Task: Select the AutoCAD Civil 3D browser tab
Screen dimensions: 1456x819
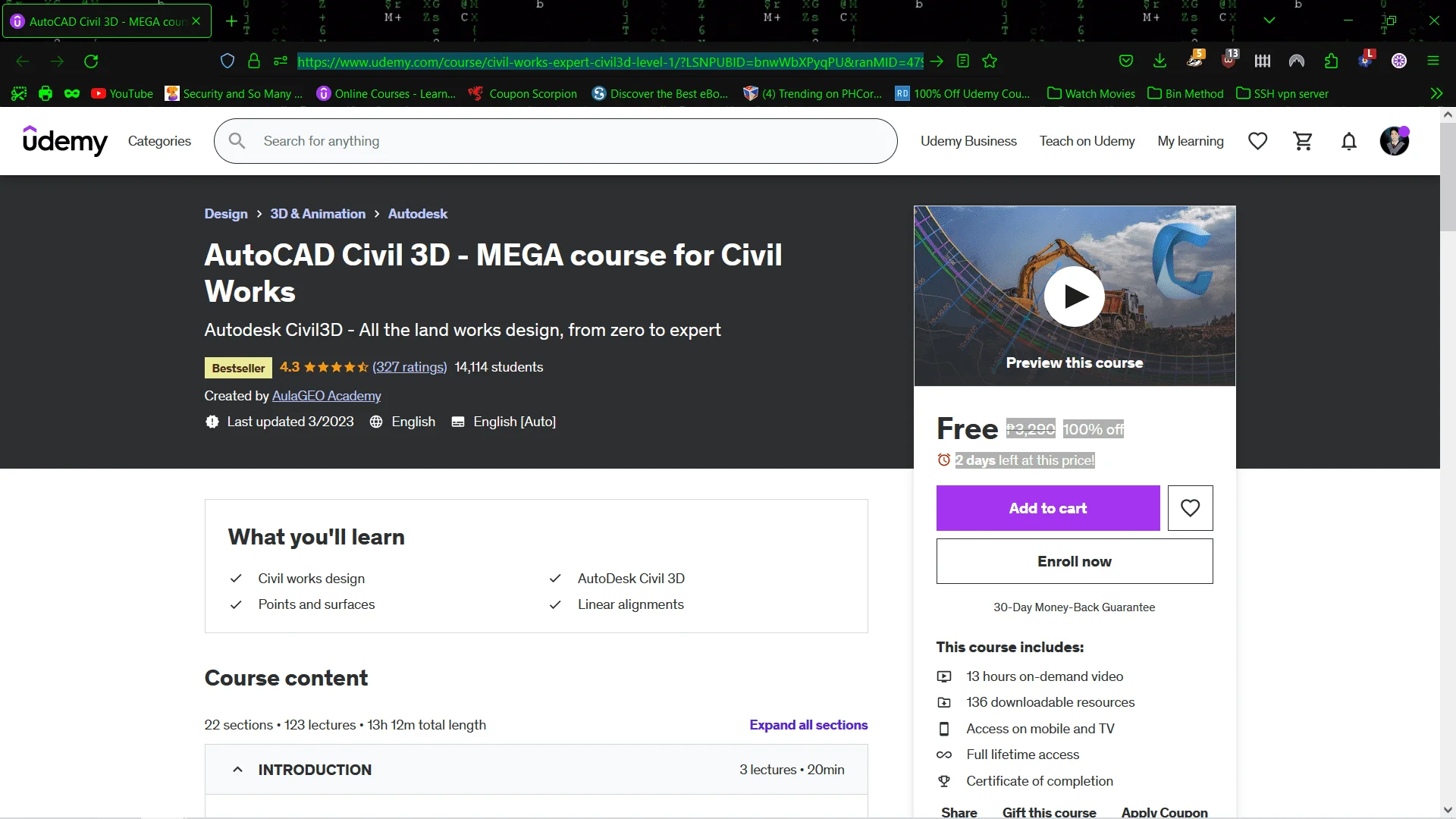Action: [106, 21]
